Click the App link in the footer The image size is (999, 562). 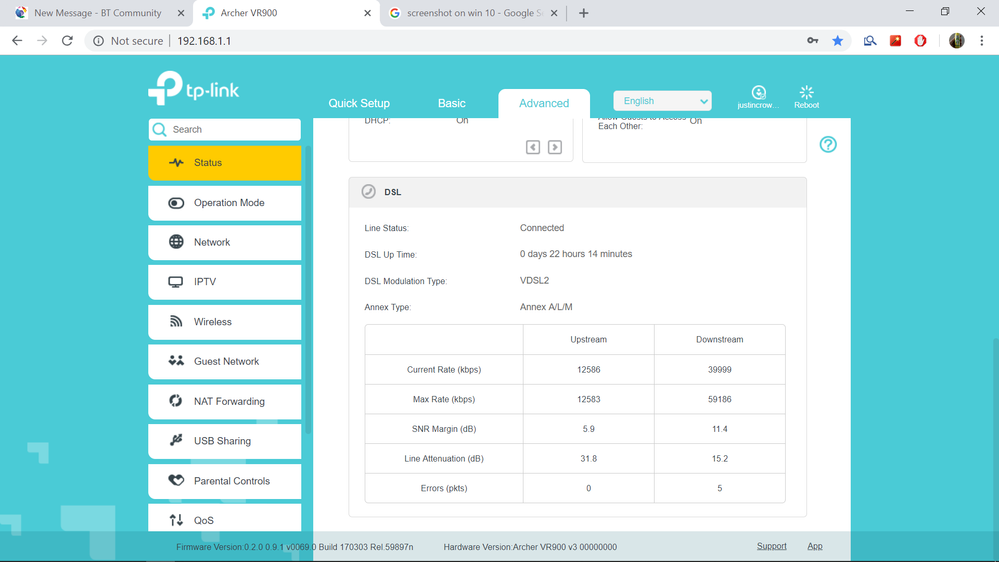(x=815, y=546)
